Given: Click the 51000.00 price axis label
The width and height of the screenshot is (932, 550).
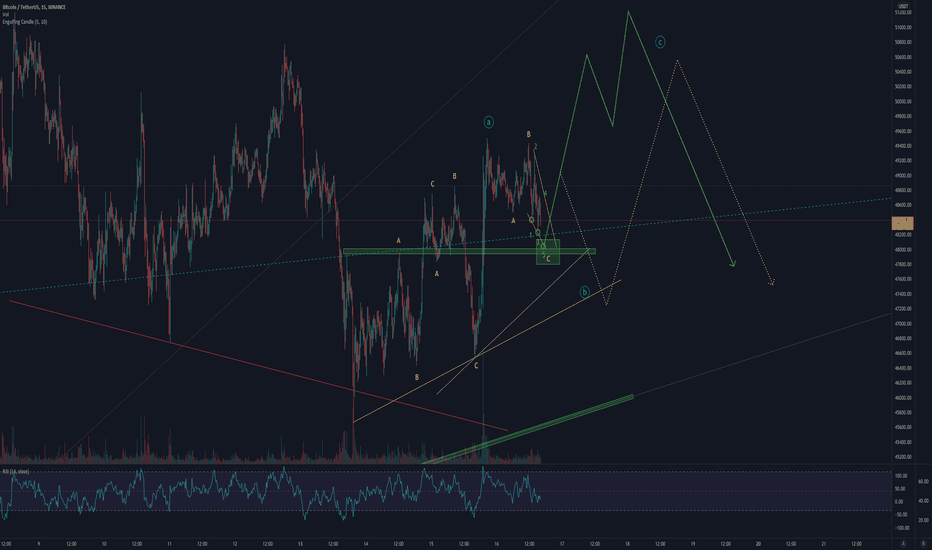Looking at the screenshot, I should tap(903, 27).
